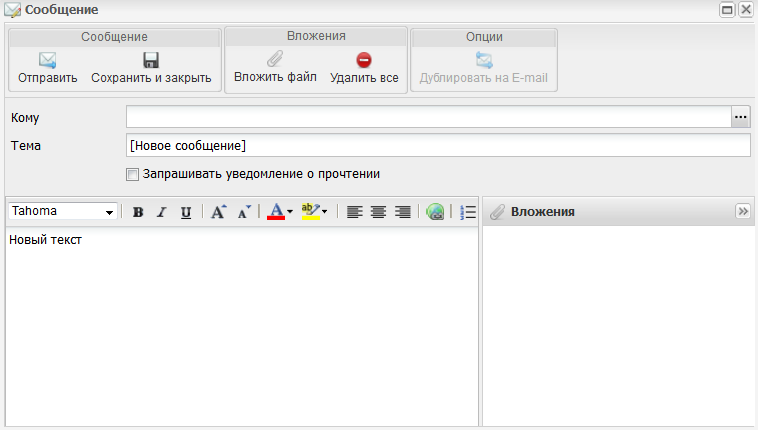The image size is (758, 430).
Task: Click the Кому recipient field
Action: pyautogui.click(x=428, y=117)
